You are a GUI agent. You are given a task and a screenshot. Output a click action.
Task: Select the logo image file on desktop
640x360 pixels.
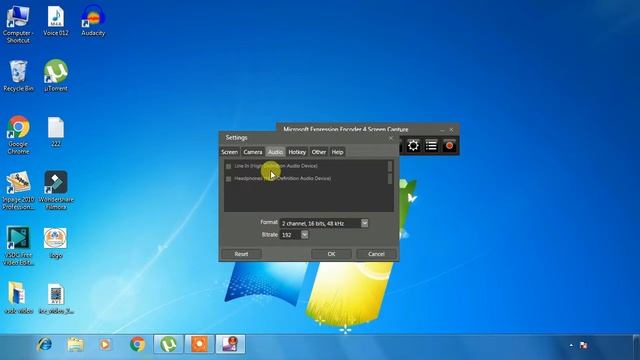point(56,243)
